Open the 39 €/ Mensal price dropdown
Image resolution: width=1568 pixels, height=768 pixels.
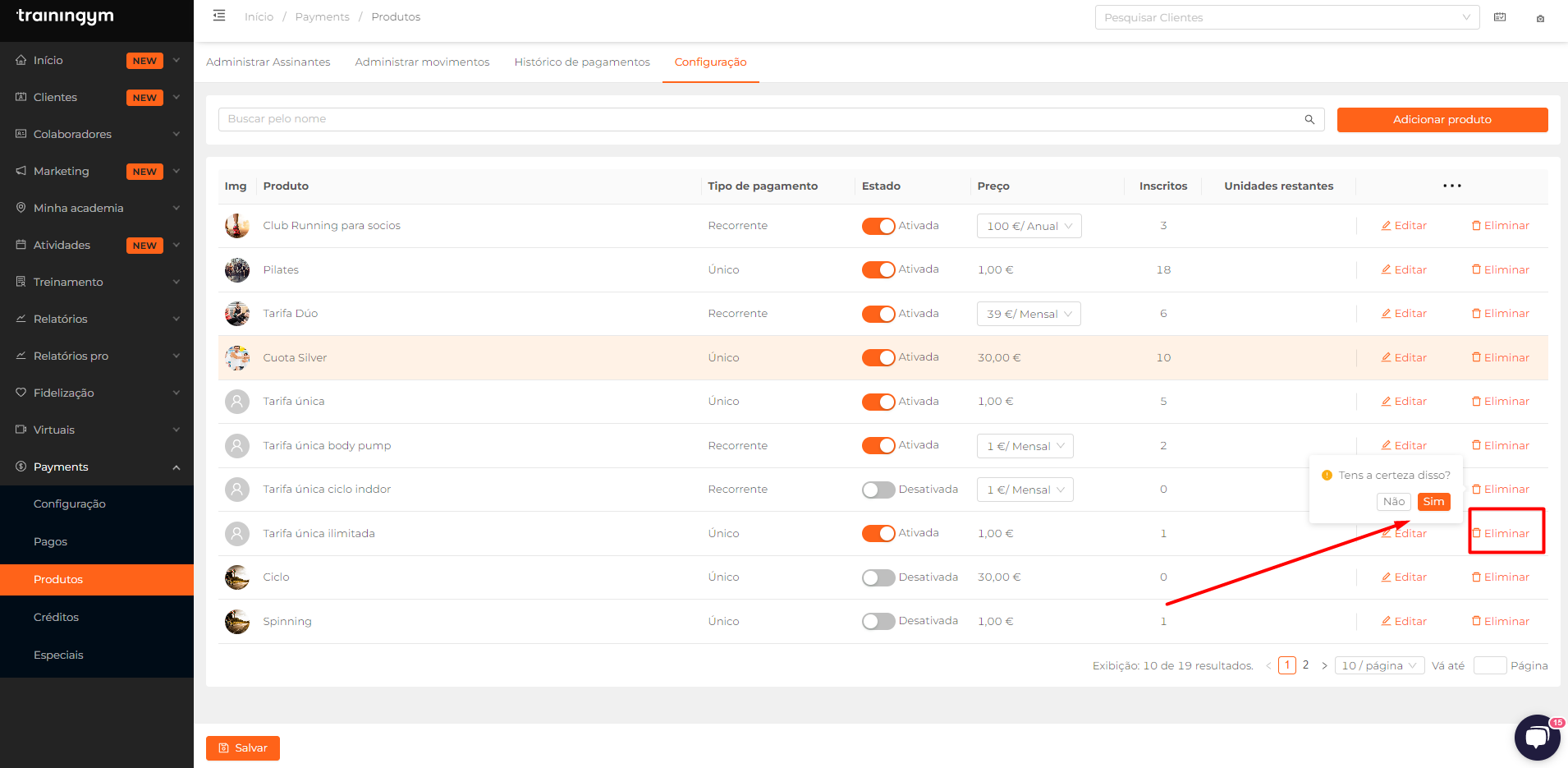click(x=1029, y=314)
